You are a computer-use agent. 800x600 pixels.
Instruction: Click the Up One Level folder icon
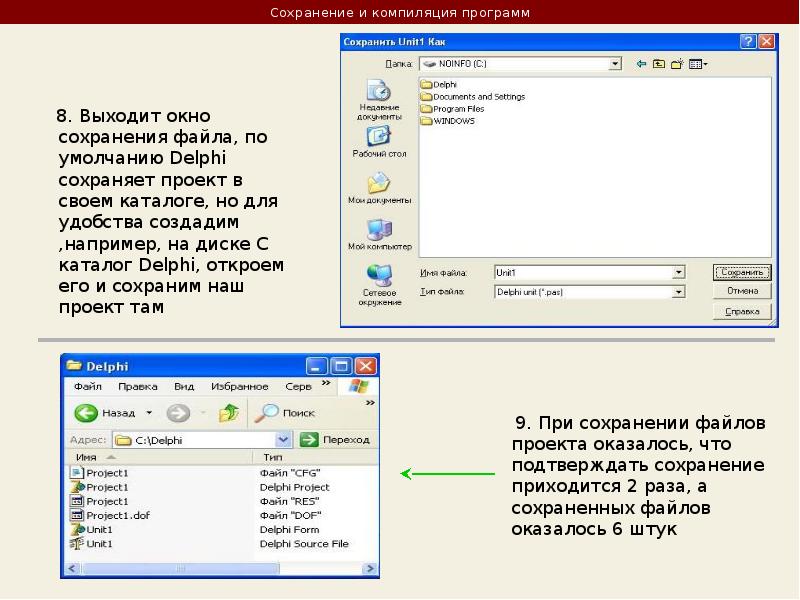(659, 64)
